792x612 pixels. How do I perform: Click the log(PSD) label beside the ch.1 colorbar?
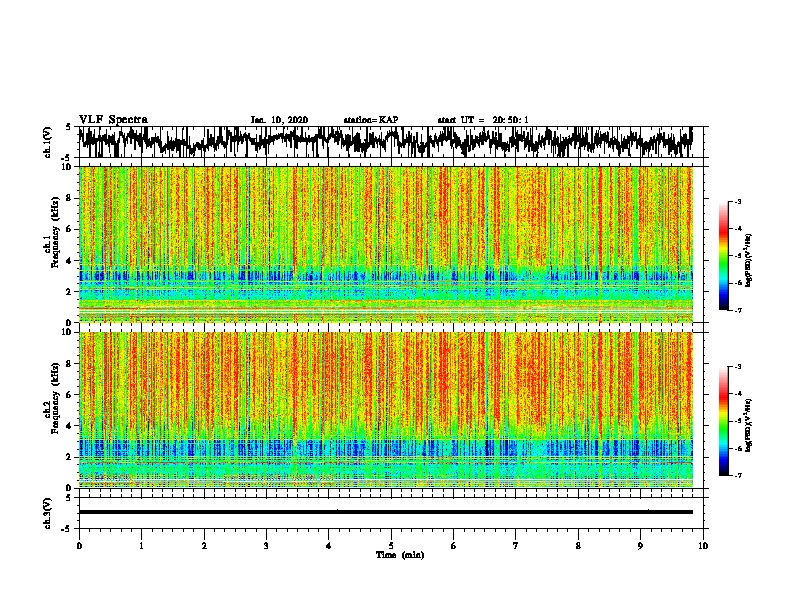[749, 261]
